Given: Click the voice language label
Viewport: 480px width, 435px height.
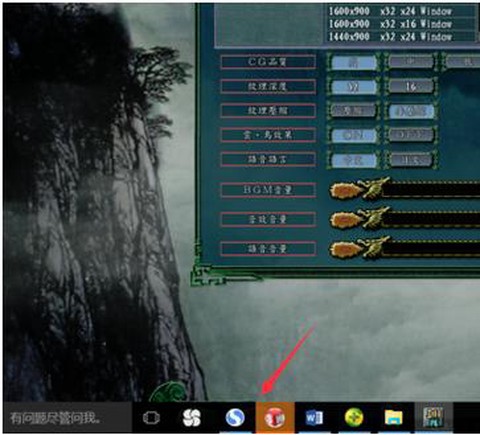Looking at the screenshot, I should coord(268,160).
